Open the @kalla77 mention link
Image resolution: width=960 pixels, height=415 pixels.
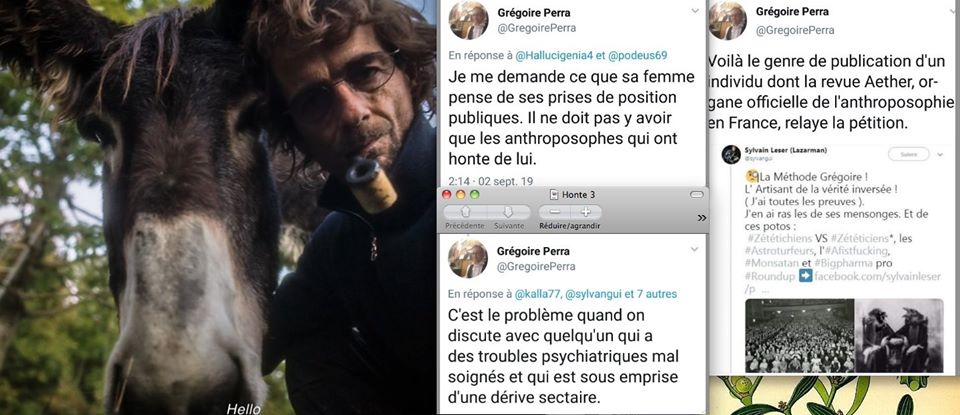[x=537, y=294]
